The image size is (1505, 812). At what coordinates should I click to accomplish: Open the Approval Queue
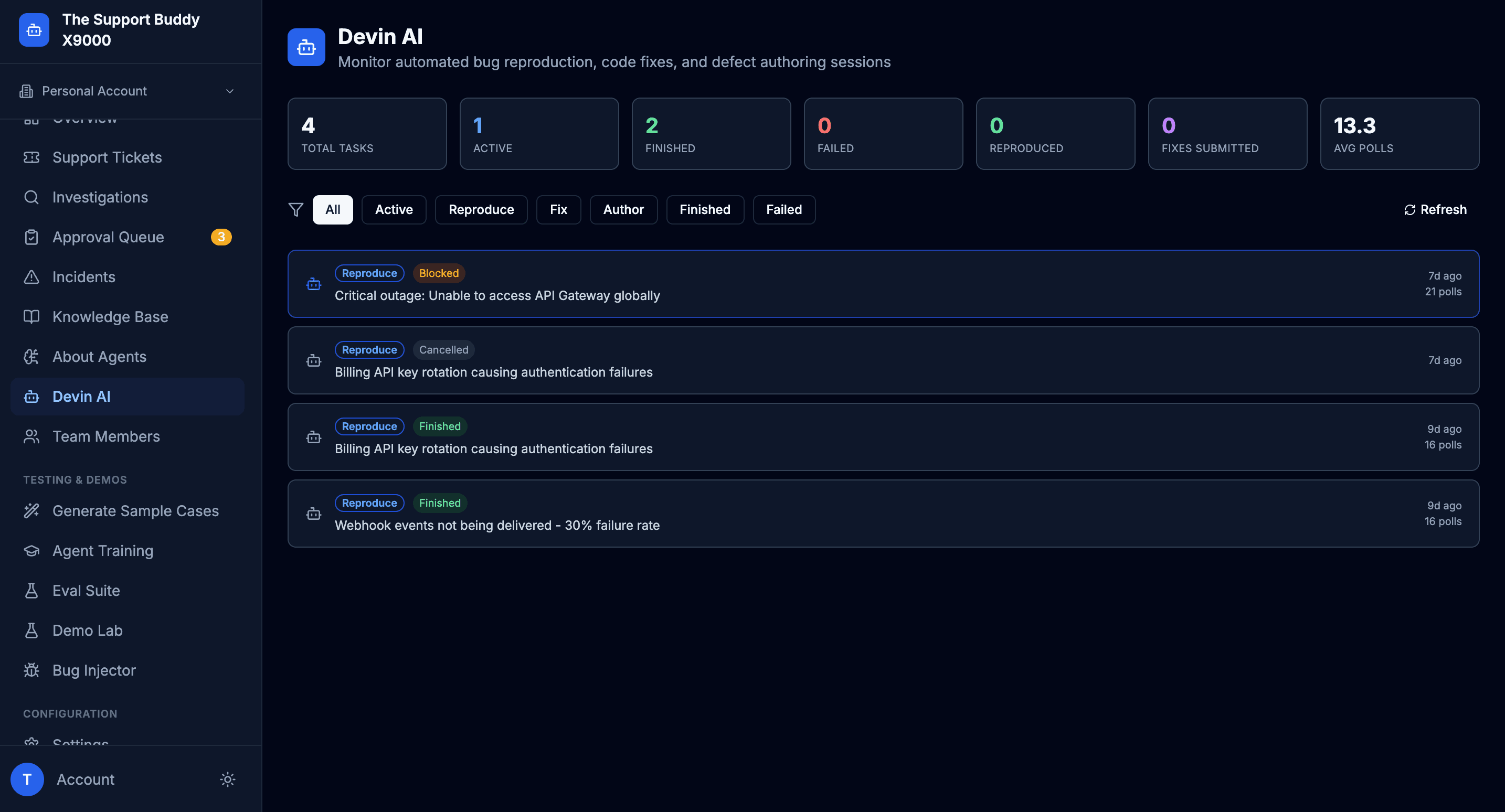click(x=128, y=237)
